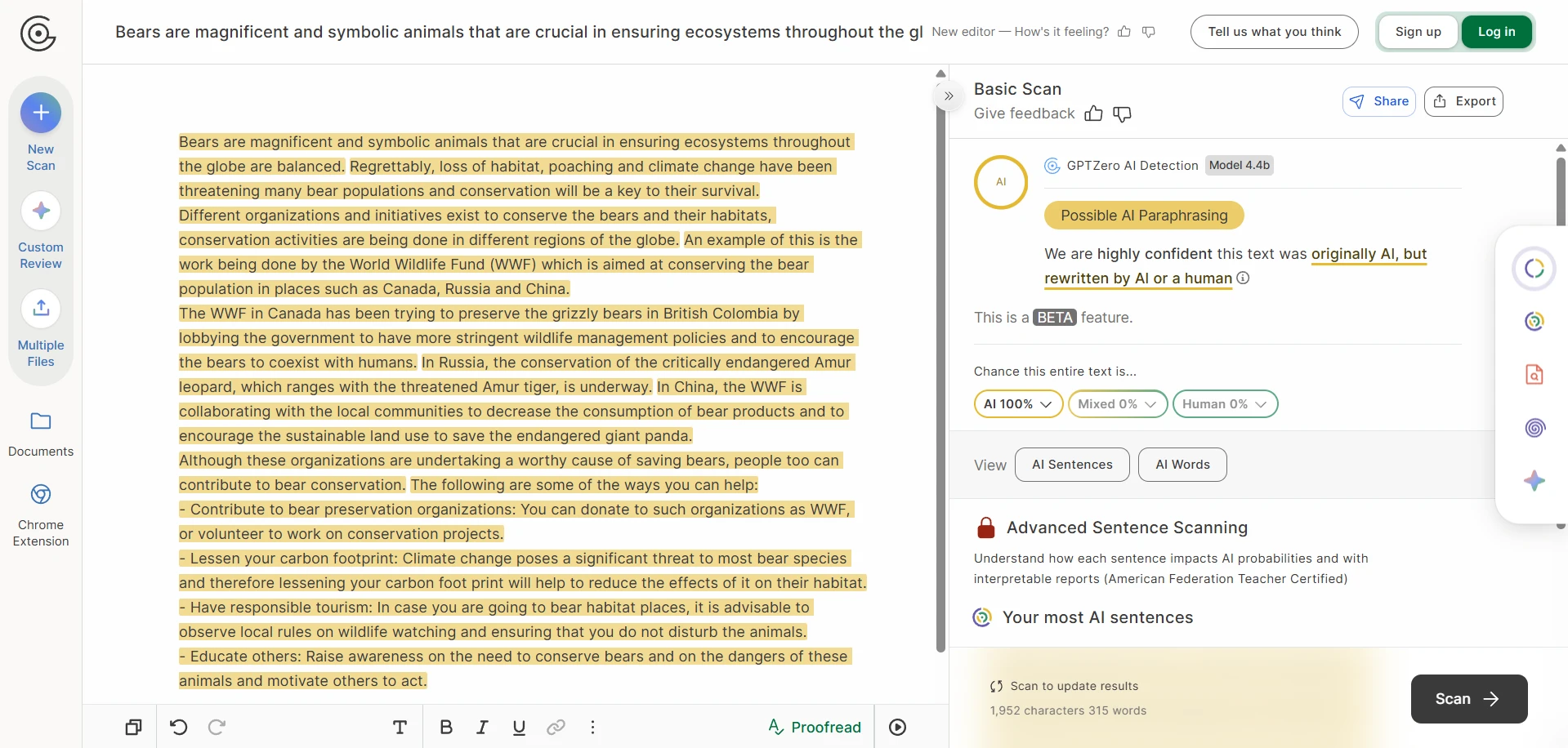Toggle italic formatting
The image size is (1568, 748).
(483, 727)
